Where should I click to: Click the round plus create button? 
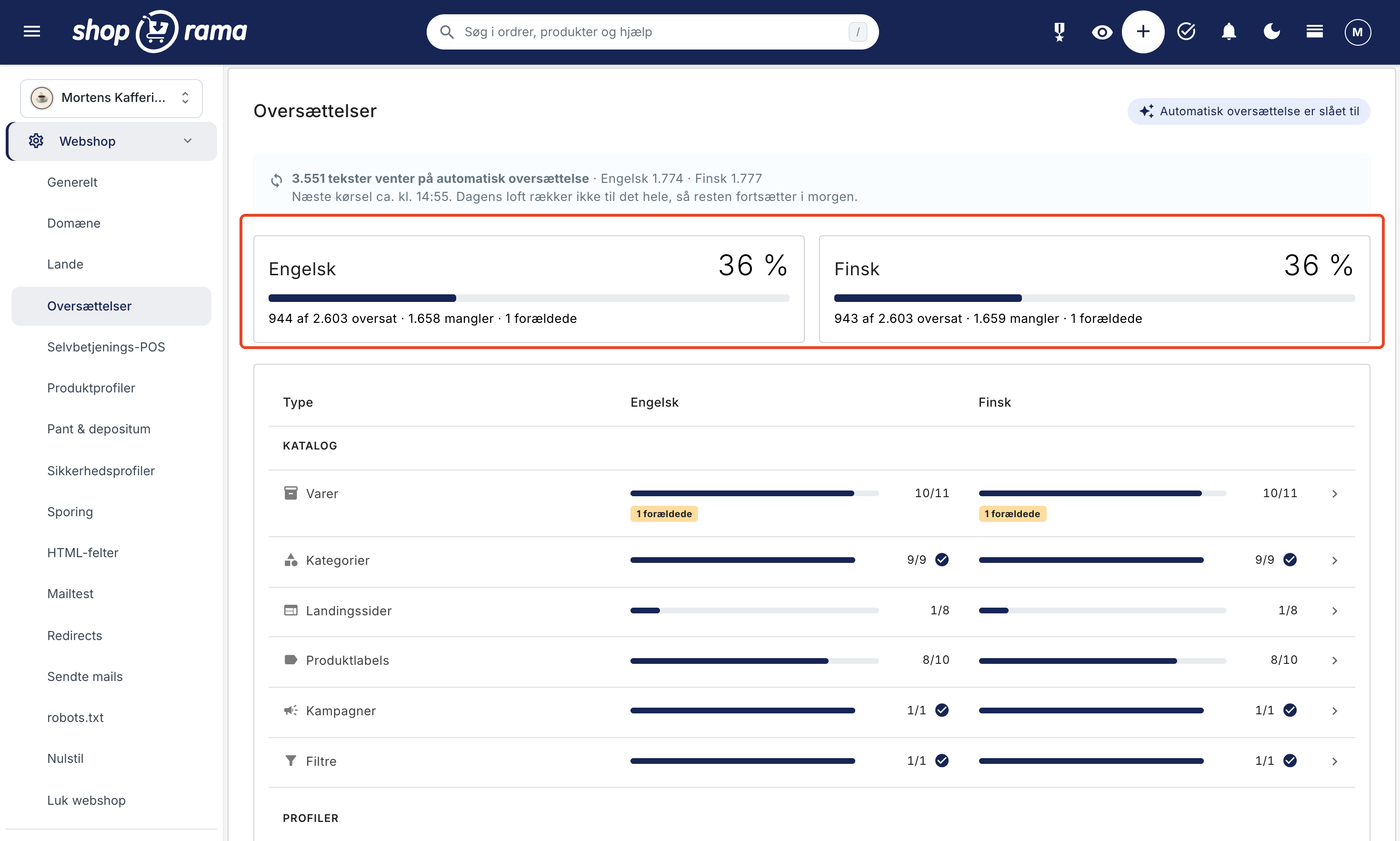(x=1143, y=32)
